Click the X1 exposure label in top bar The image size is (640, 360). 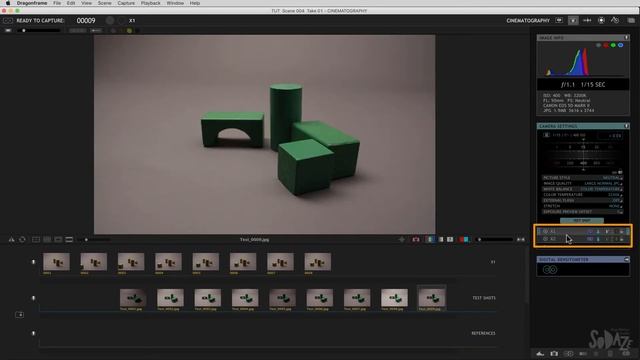132,20
